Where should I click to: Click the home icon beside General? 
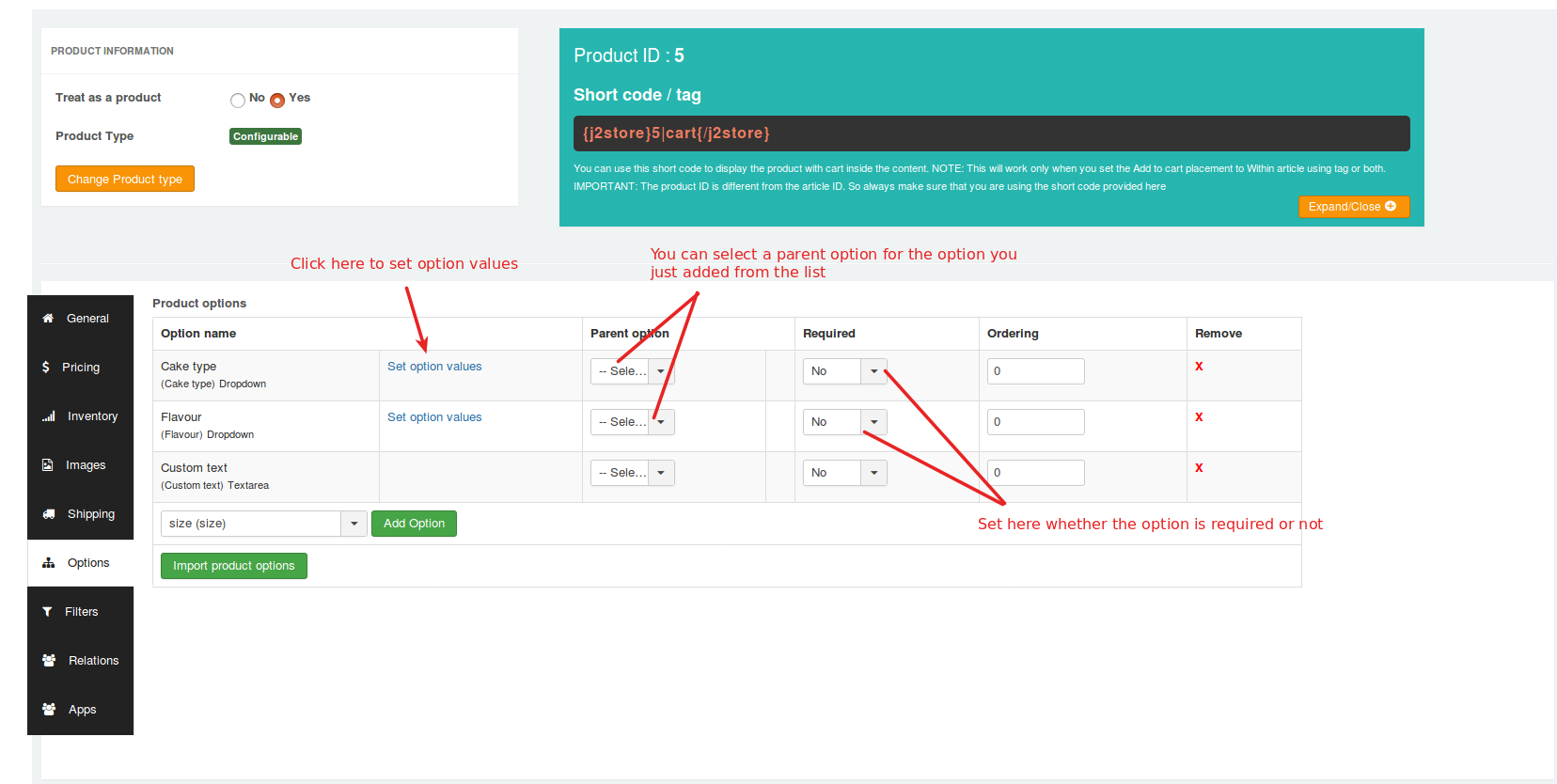(x=48, y=319)
